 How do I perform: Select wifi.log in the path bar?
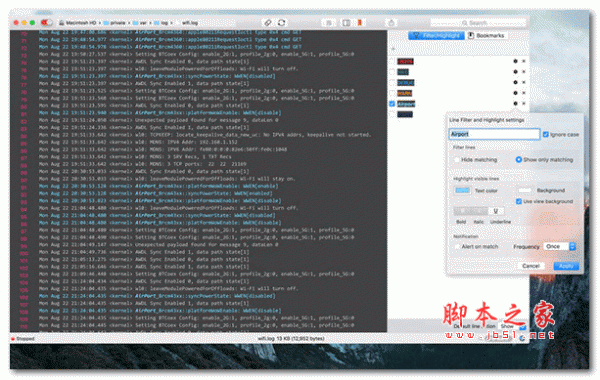[x=189, y=23]
